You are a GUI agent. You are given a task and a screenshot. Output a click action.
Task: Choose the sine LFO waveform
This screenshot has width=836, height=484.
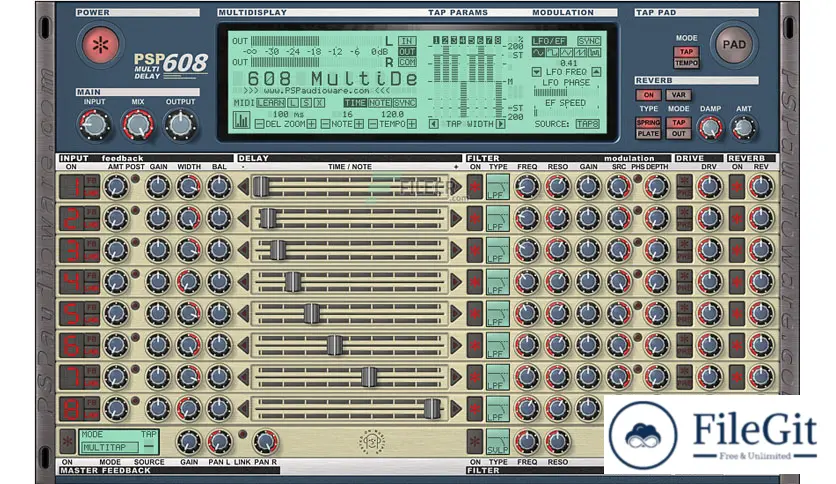(x=538, y=53)
